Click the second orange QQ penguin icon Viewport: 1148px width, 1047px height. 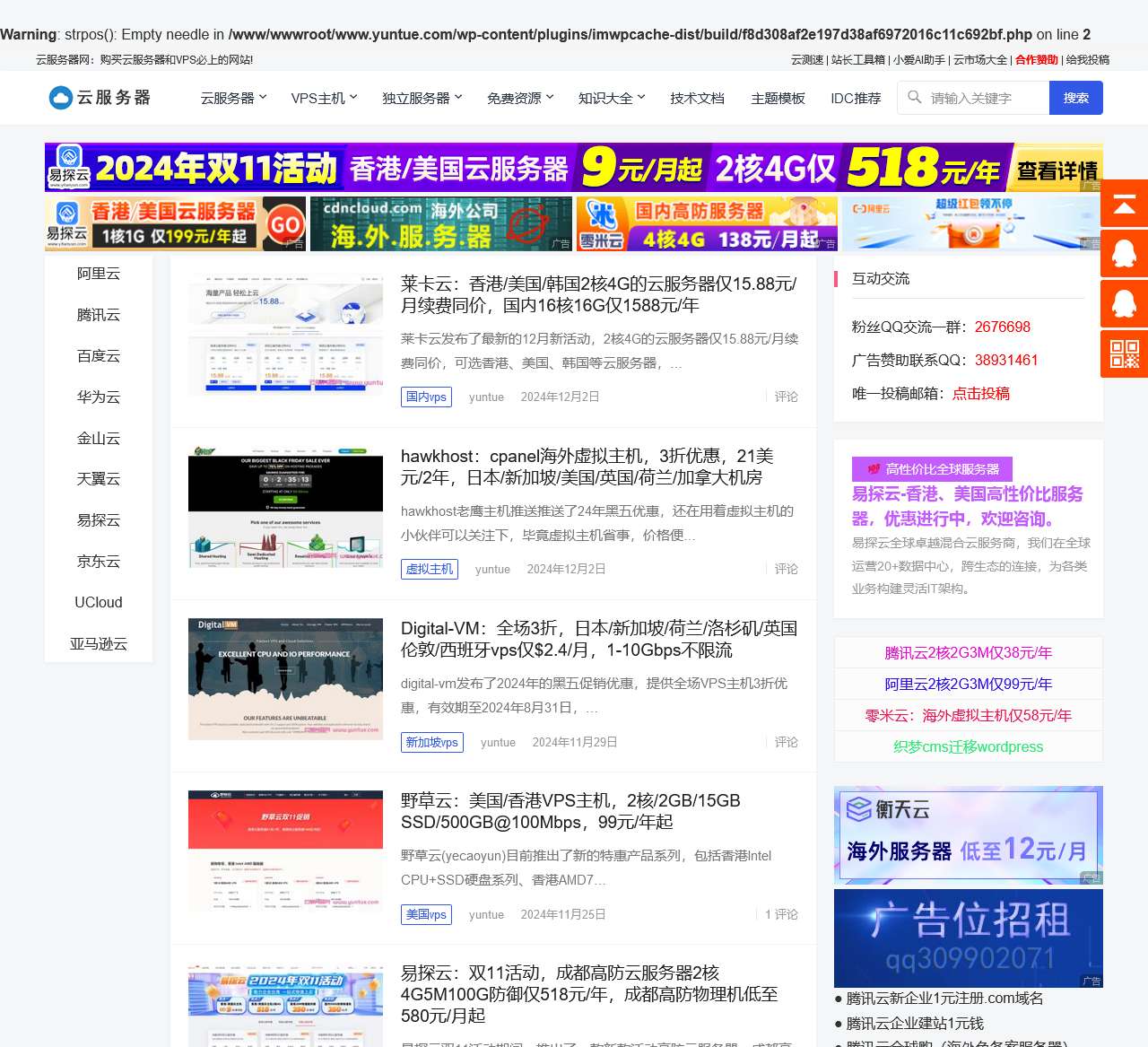coord(1124,304)
